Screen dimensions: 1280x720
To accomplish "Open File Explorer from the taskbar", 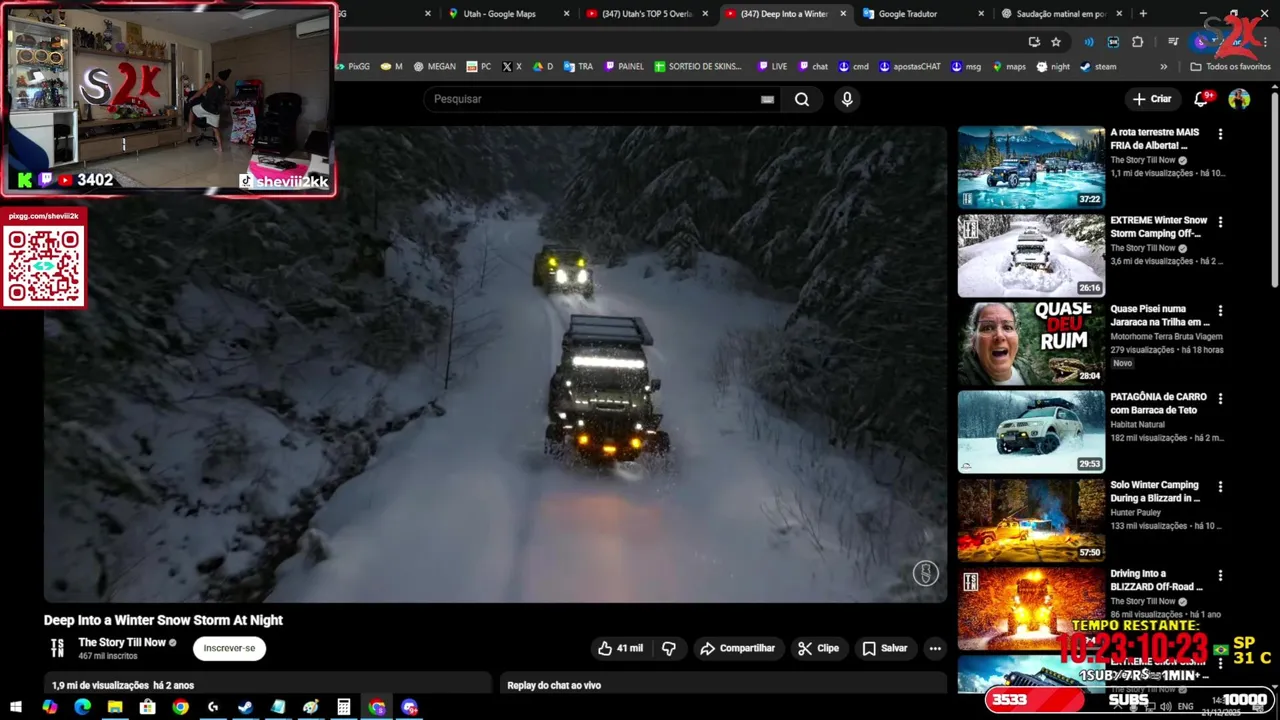I will point(115,707).
